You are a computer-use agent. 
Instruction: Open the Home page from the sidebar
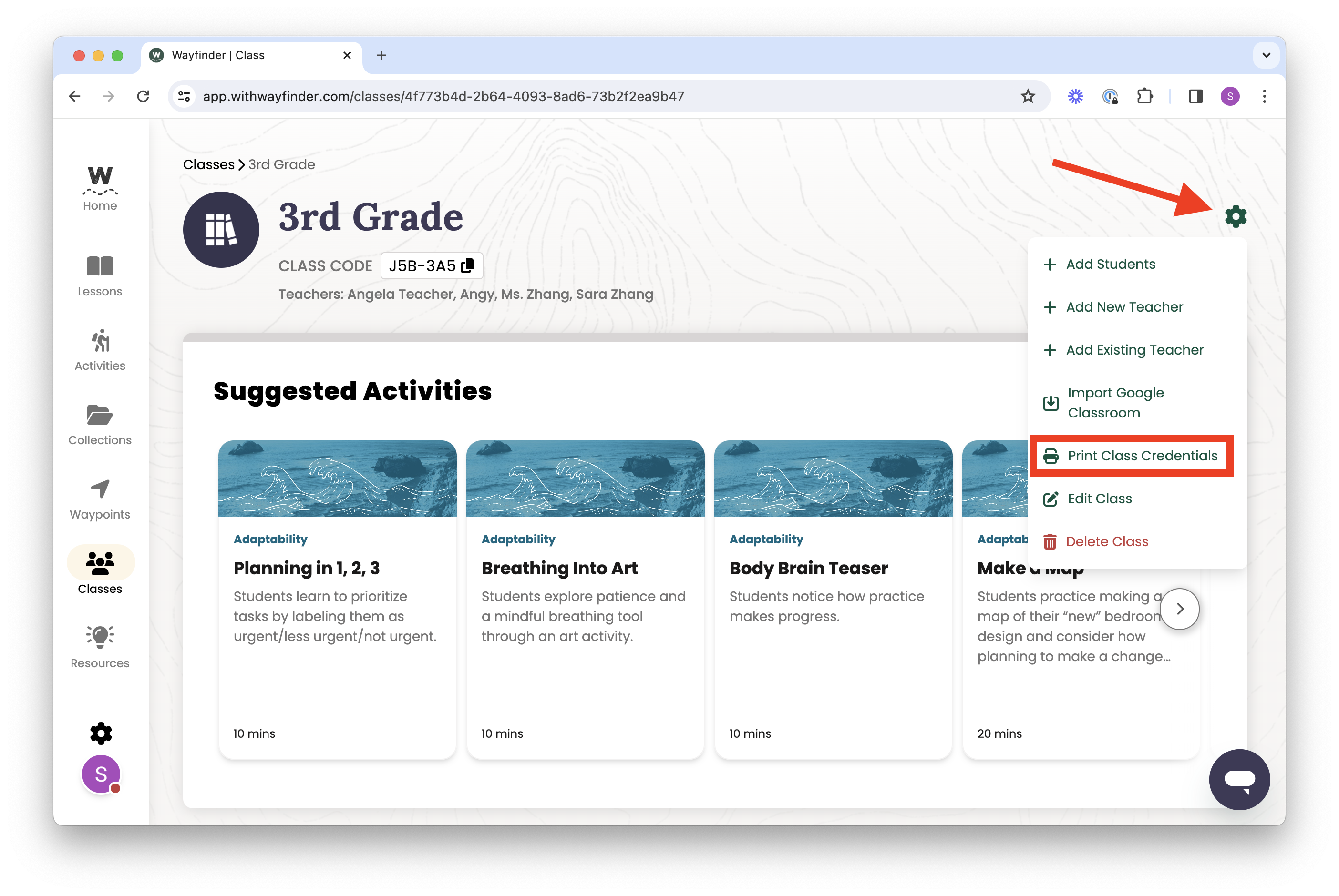[100, 189]
